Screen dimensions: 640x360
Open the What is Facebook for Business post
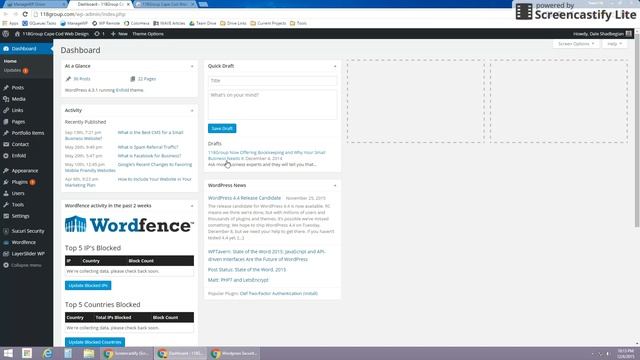click(149, 156)
